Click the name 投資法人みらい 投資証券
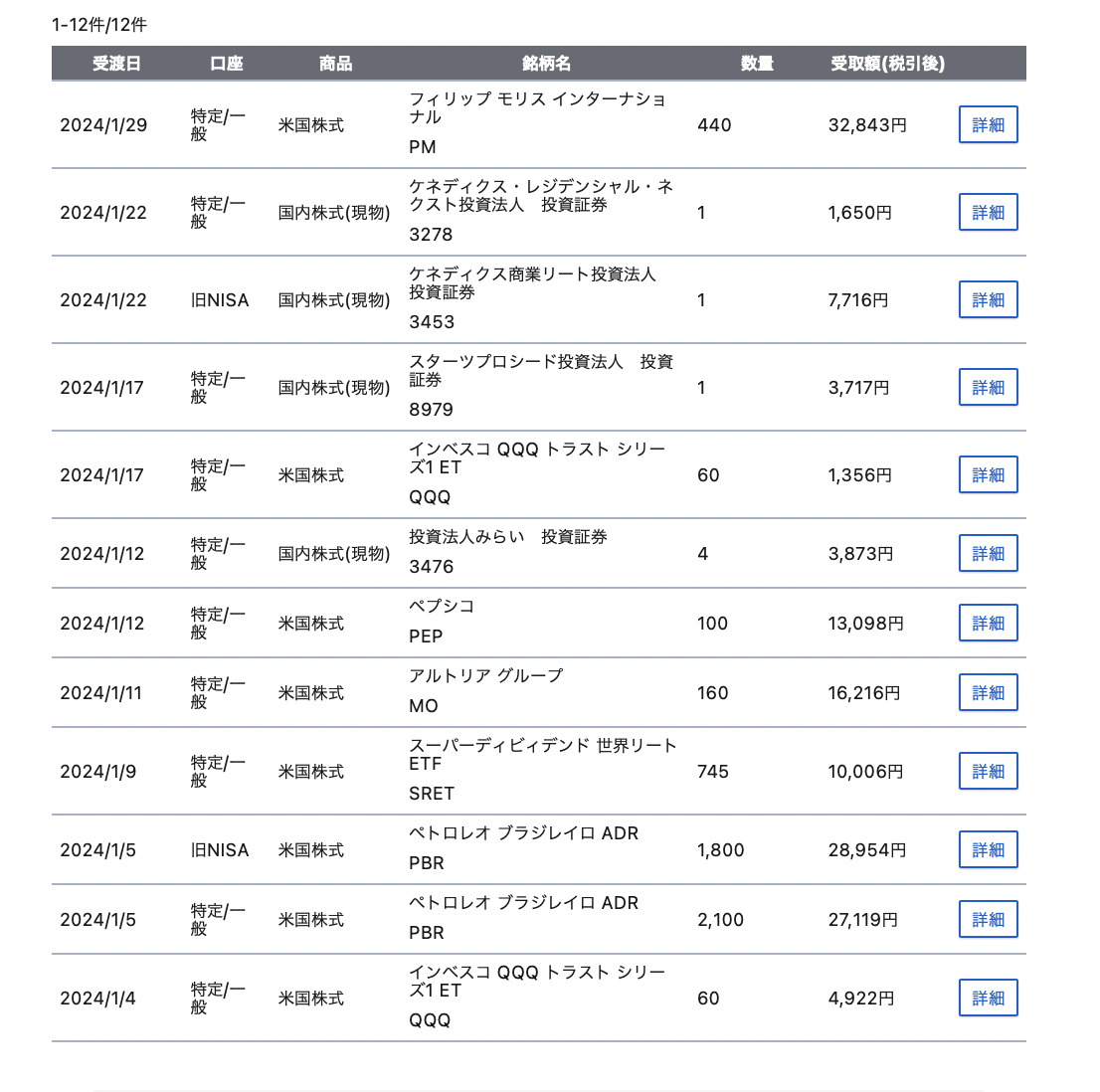This screenshot has width=1100, height=1092. pos(508,536)
